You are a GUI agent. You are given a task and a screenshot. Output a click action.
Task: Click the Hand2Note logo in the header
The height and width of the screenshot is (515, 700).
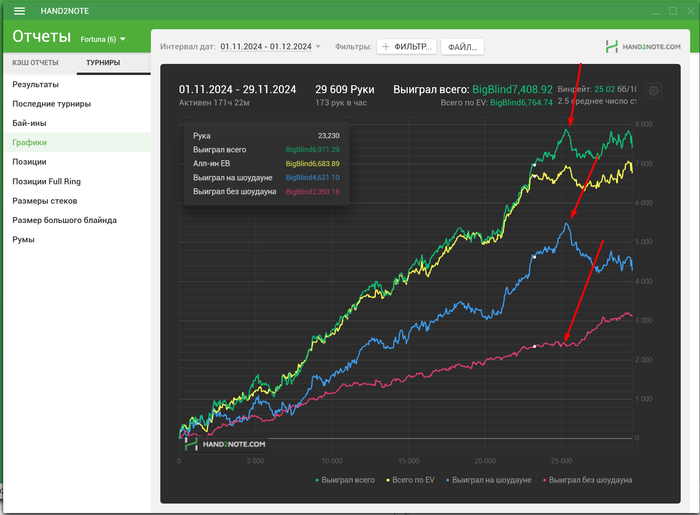point(643,46)
